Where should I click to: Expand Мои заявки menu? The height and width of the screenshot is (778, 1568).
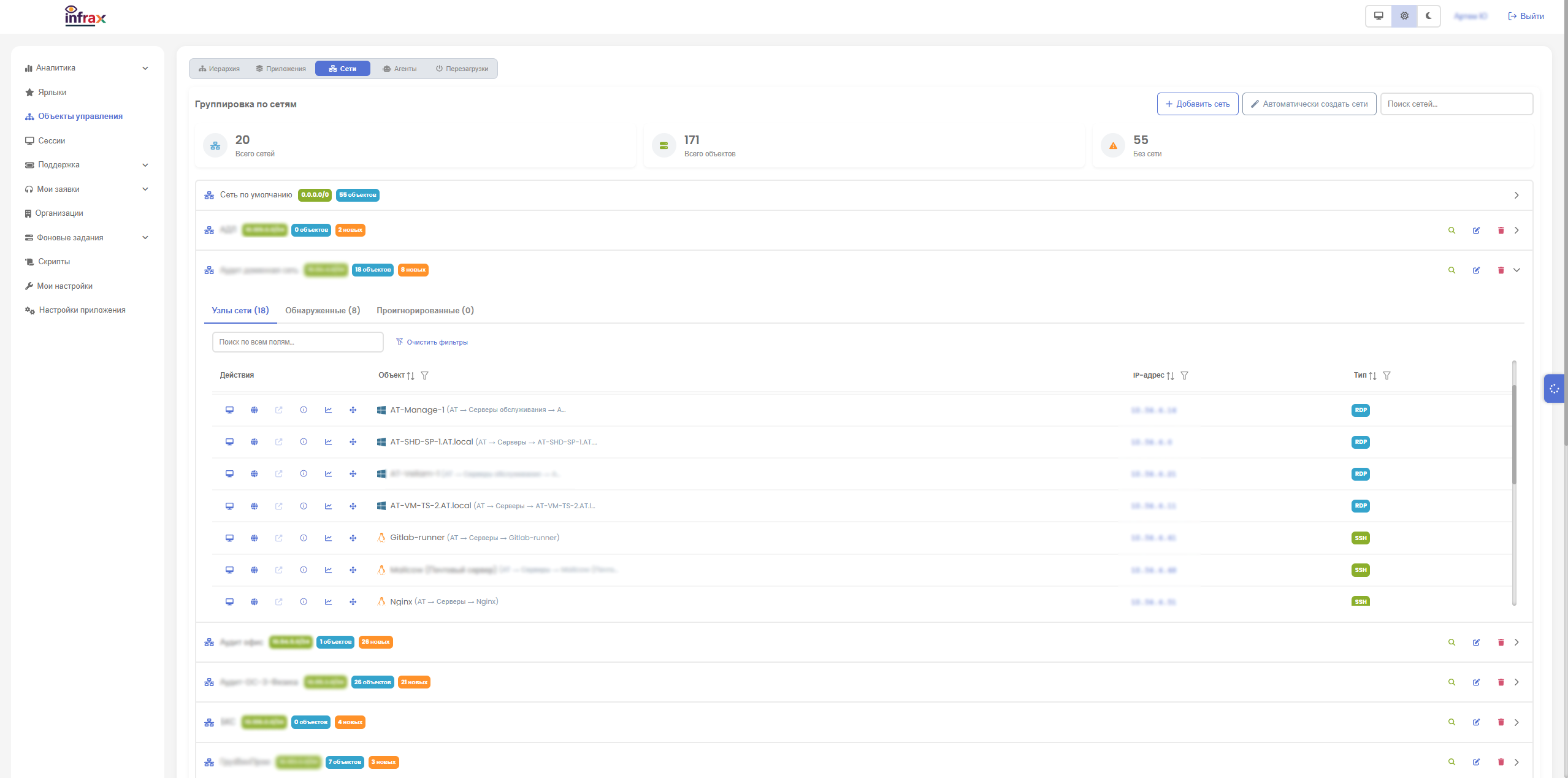(86, 189)
